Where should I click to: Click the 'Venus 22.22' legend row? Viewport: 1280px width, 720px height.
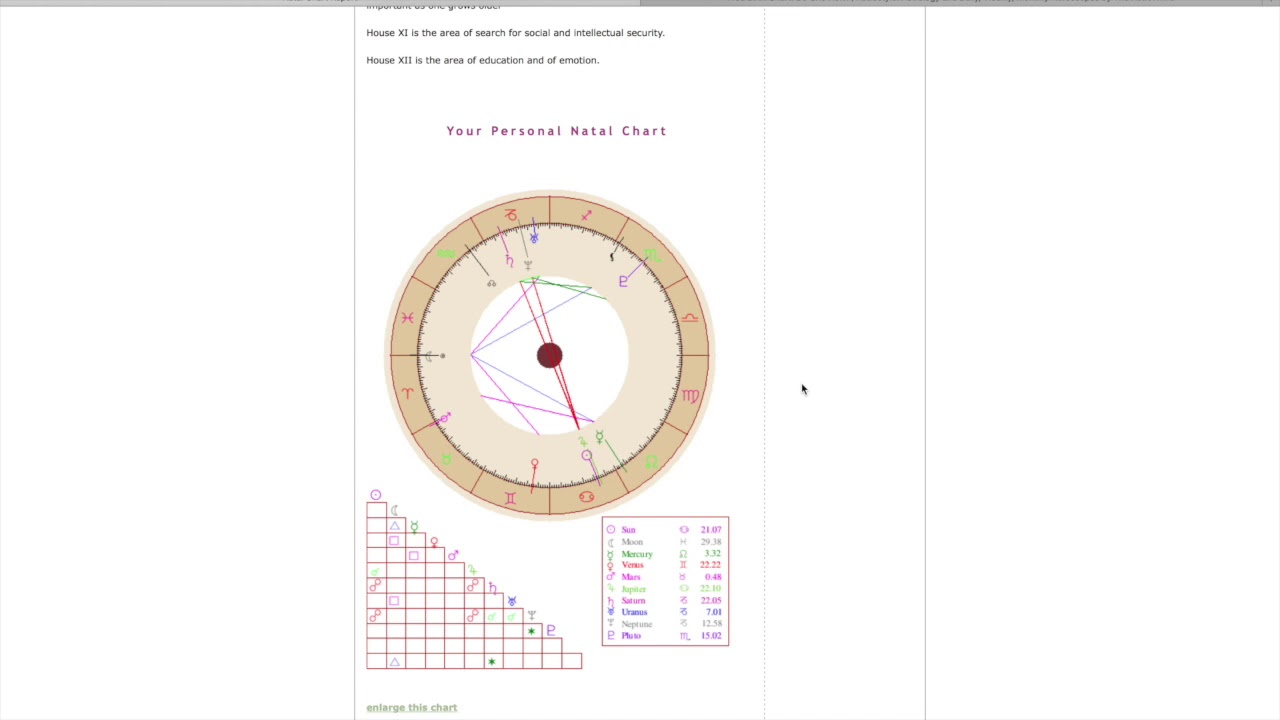click(x=665, y=565)
